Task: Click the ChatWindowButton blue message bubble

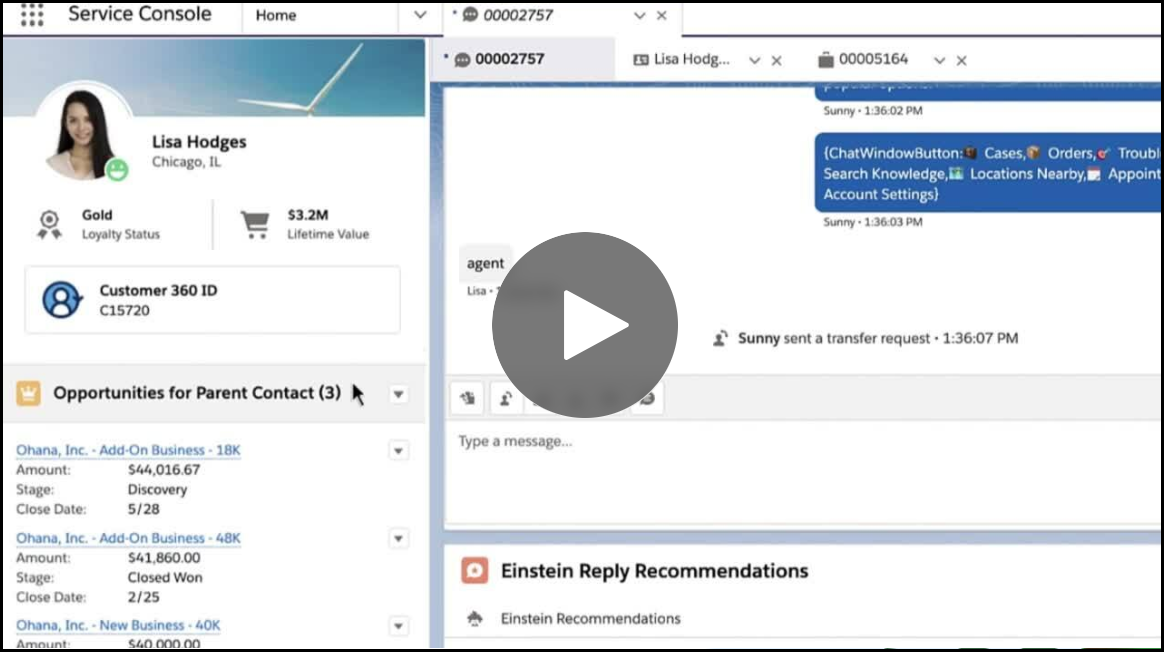Action: click(x=988, y=173)
